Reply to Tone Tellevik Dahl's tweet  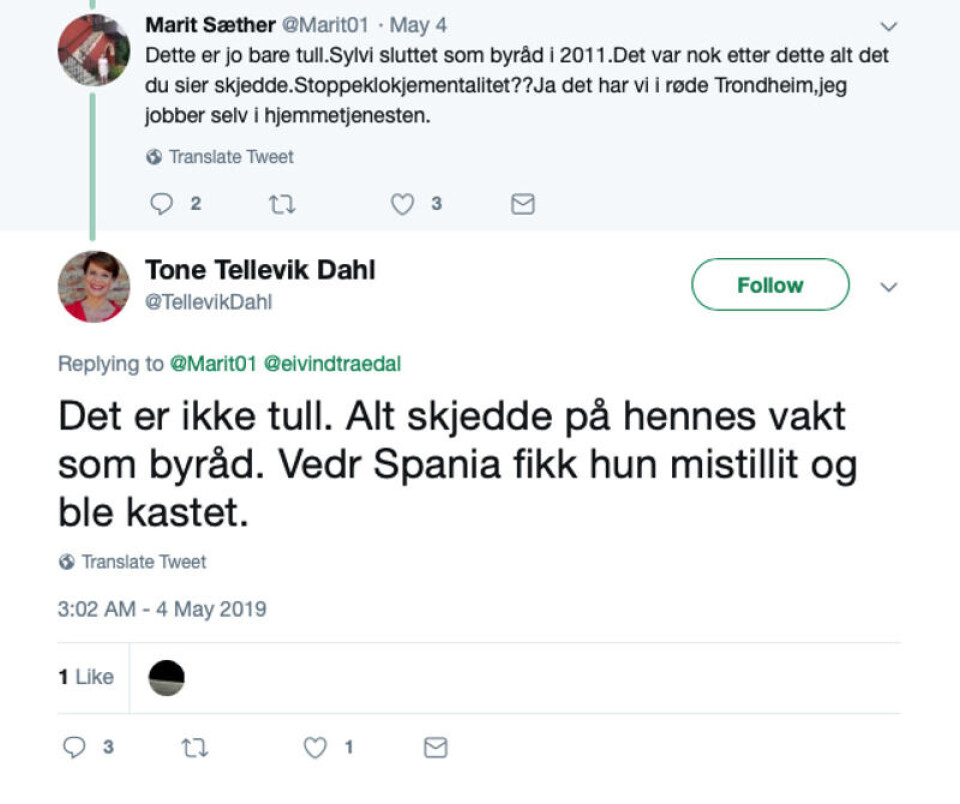pyautogui.click(x=75, y=747)
